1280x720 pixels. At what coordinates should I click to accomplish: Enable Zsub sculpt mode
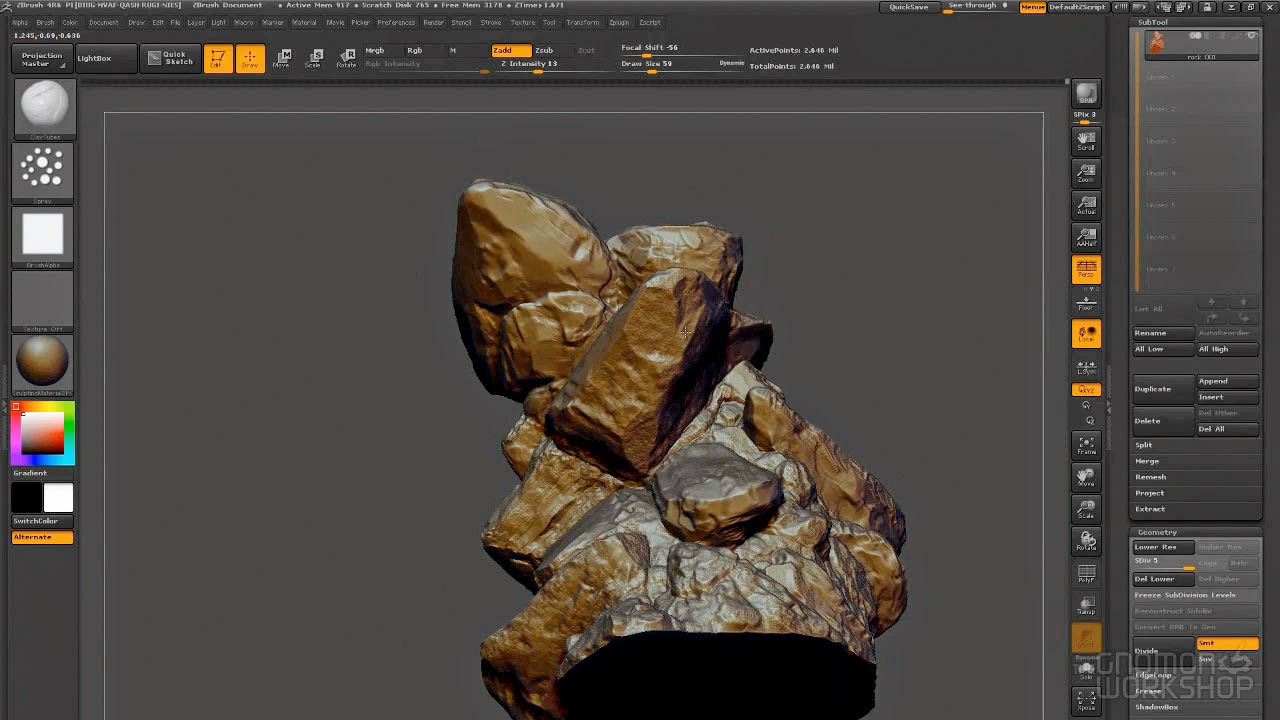pyautogui.click(x=550, y=50)
